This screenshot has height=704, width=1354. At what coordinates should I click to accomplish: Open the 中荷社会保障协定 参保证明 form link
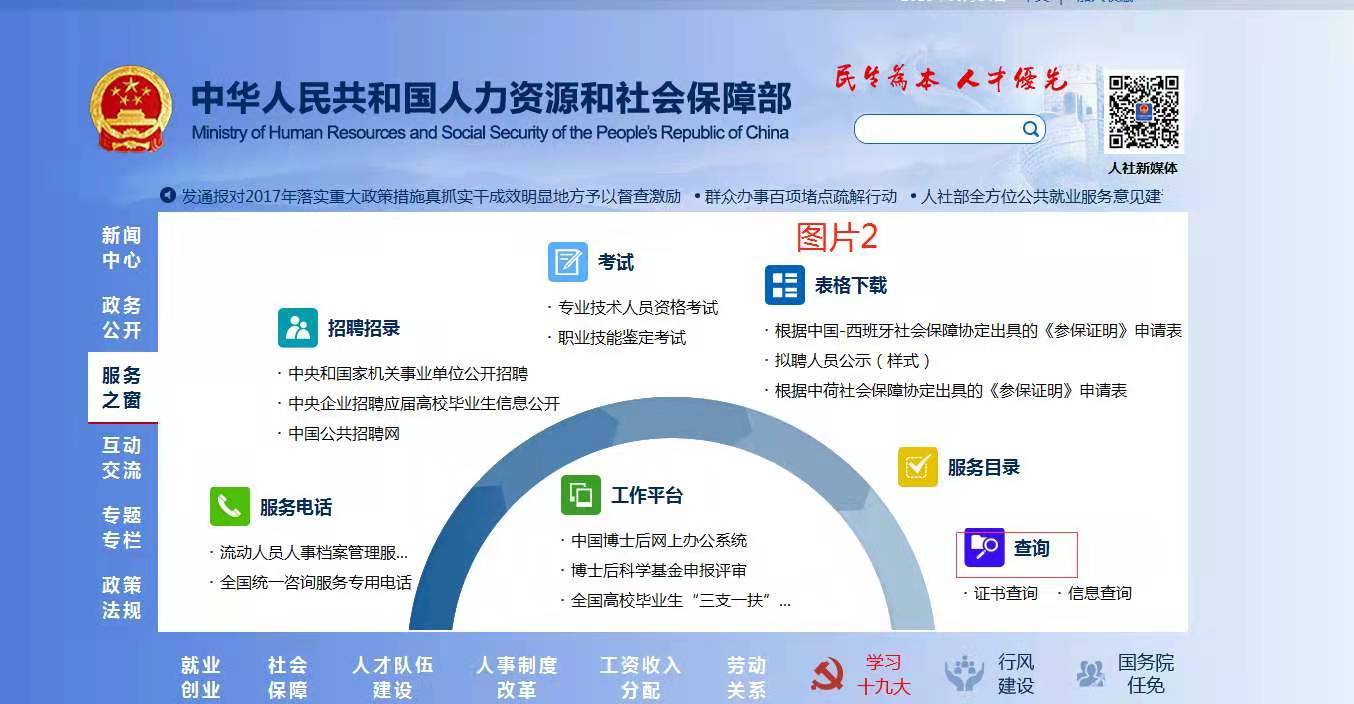coord(951,390)
